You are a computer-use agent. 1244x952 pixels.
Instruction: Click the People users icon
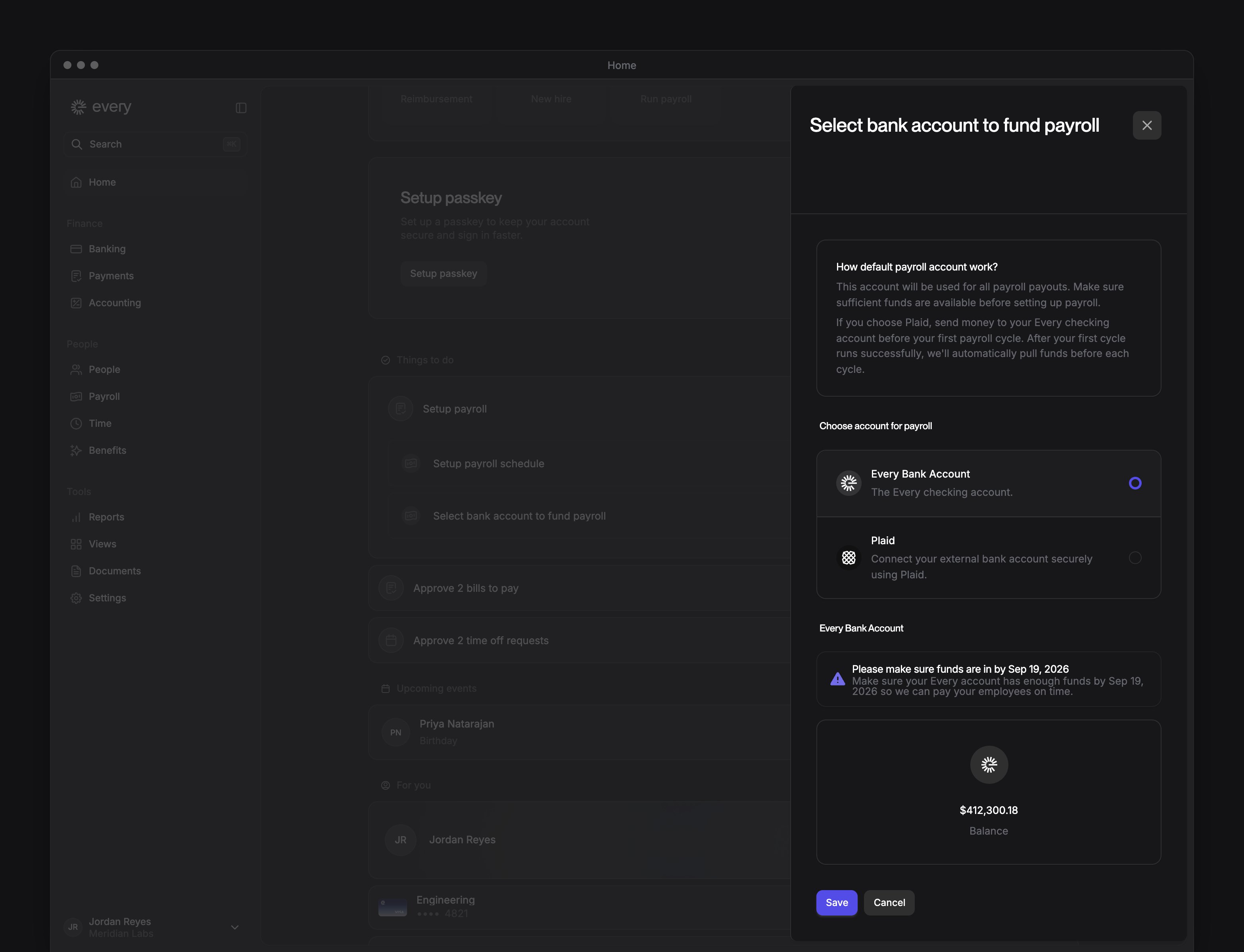coord(76,369)
